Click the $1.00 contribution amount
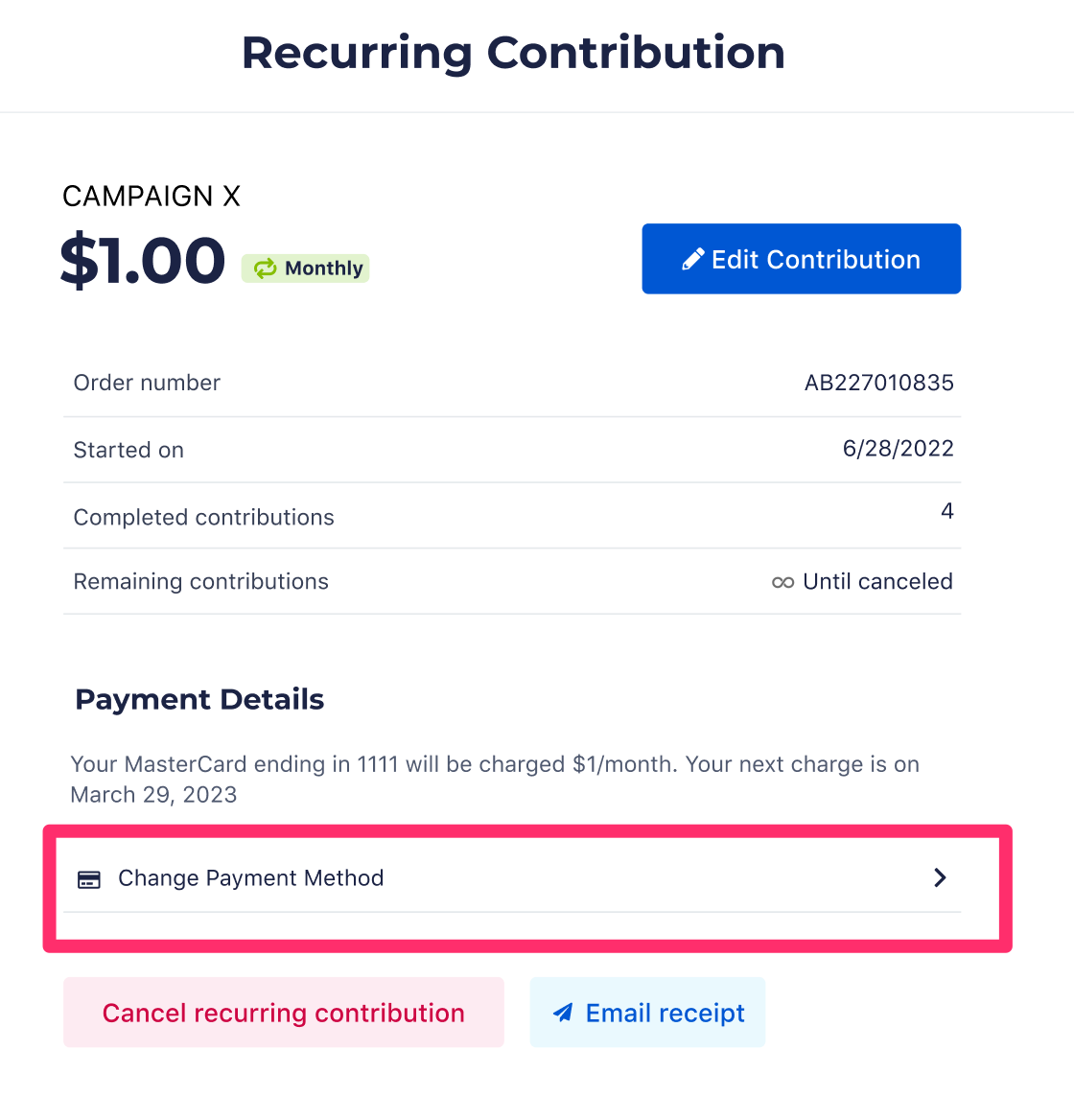Image resolution: width=1074 pixels, height=1120 pixels. click(x=143, y=260)
